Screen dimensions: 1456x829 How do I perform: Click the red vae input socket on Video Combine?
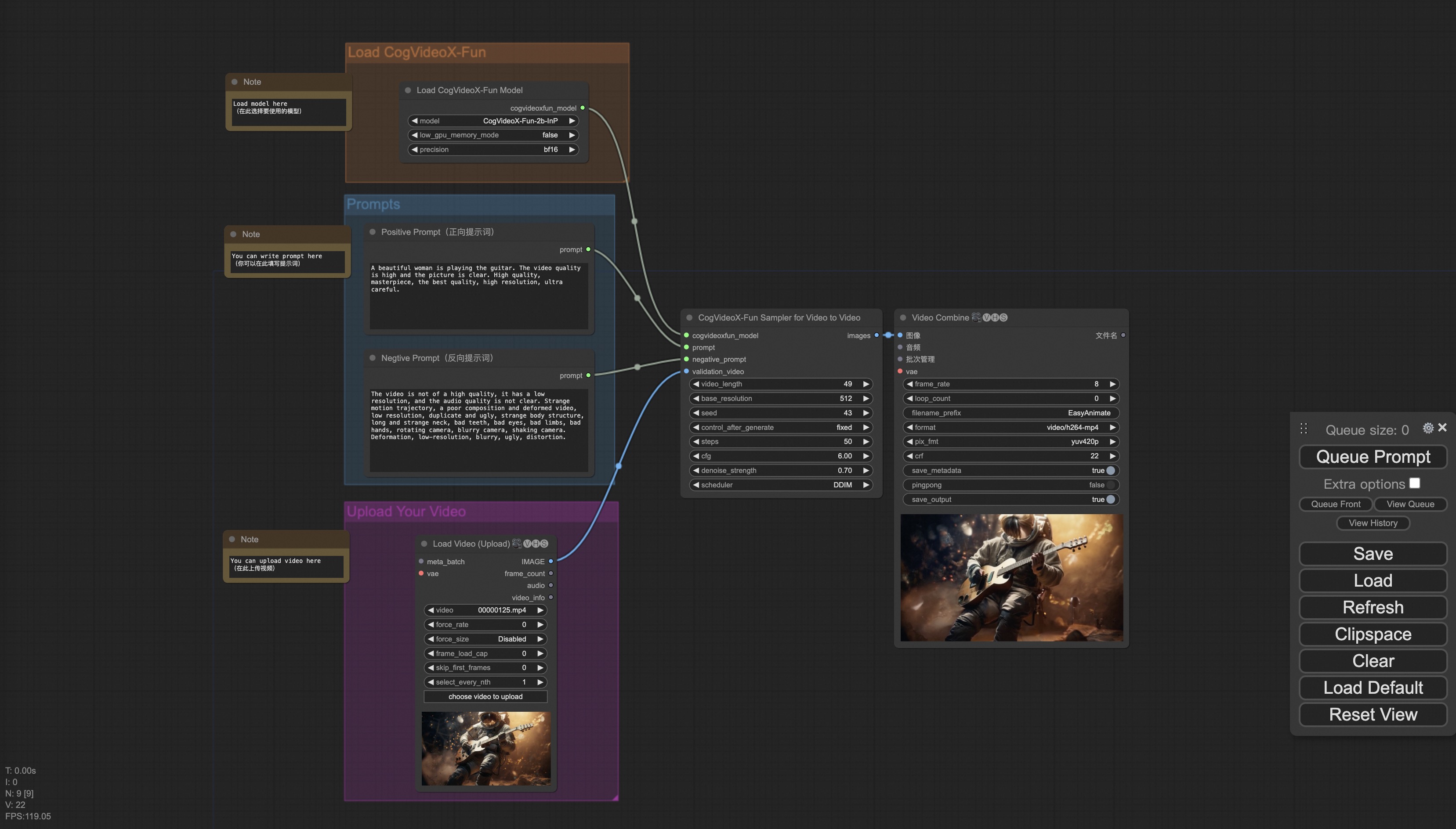click(900, 371)
